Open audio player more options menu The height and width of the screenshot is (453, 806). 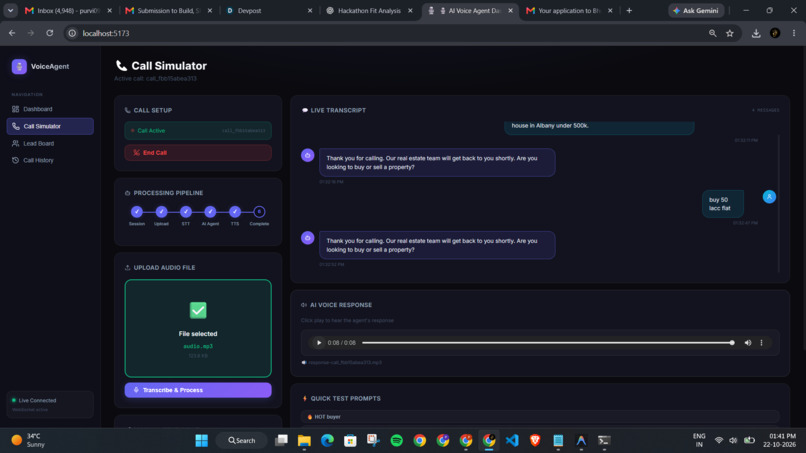(x=762, y=343)
